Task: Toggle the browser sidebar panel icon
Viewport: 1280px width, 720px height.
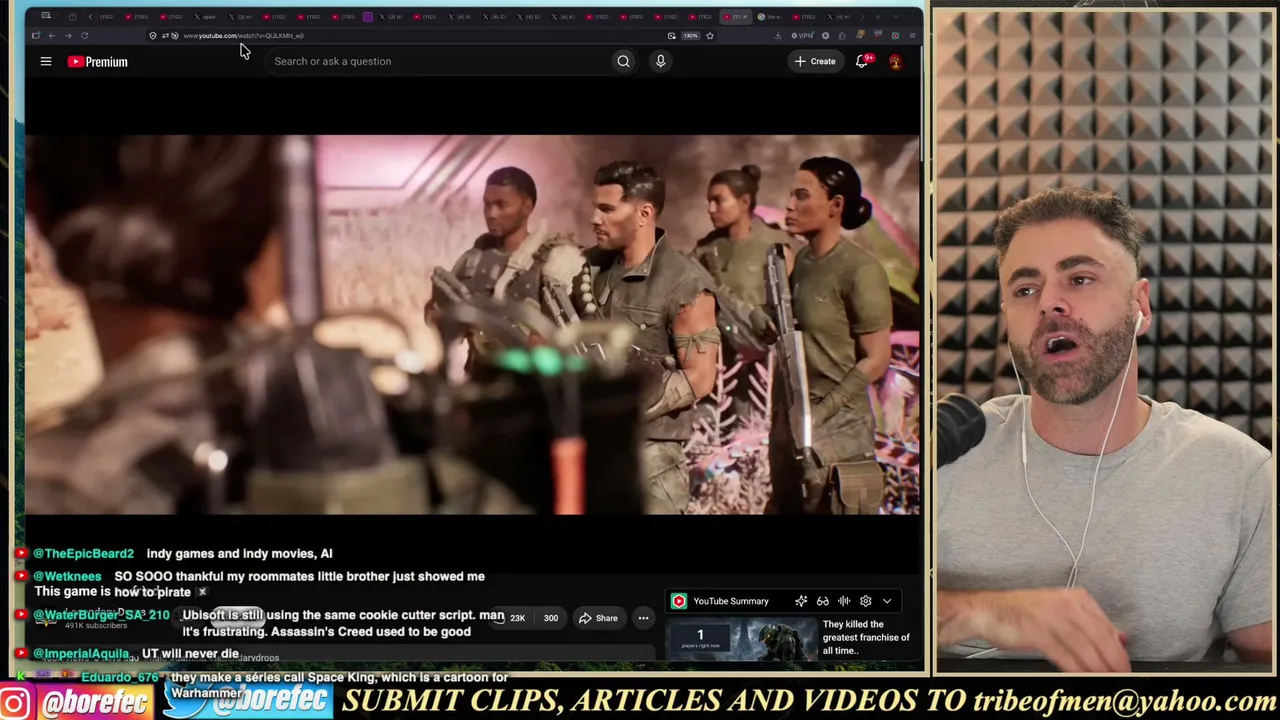Action: pos(36,36)
